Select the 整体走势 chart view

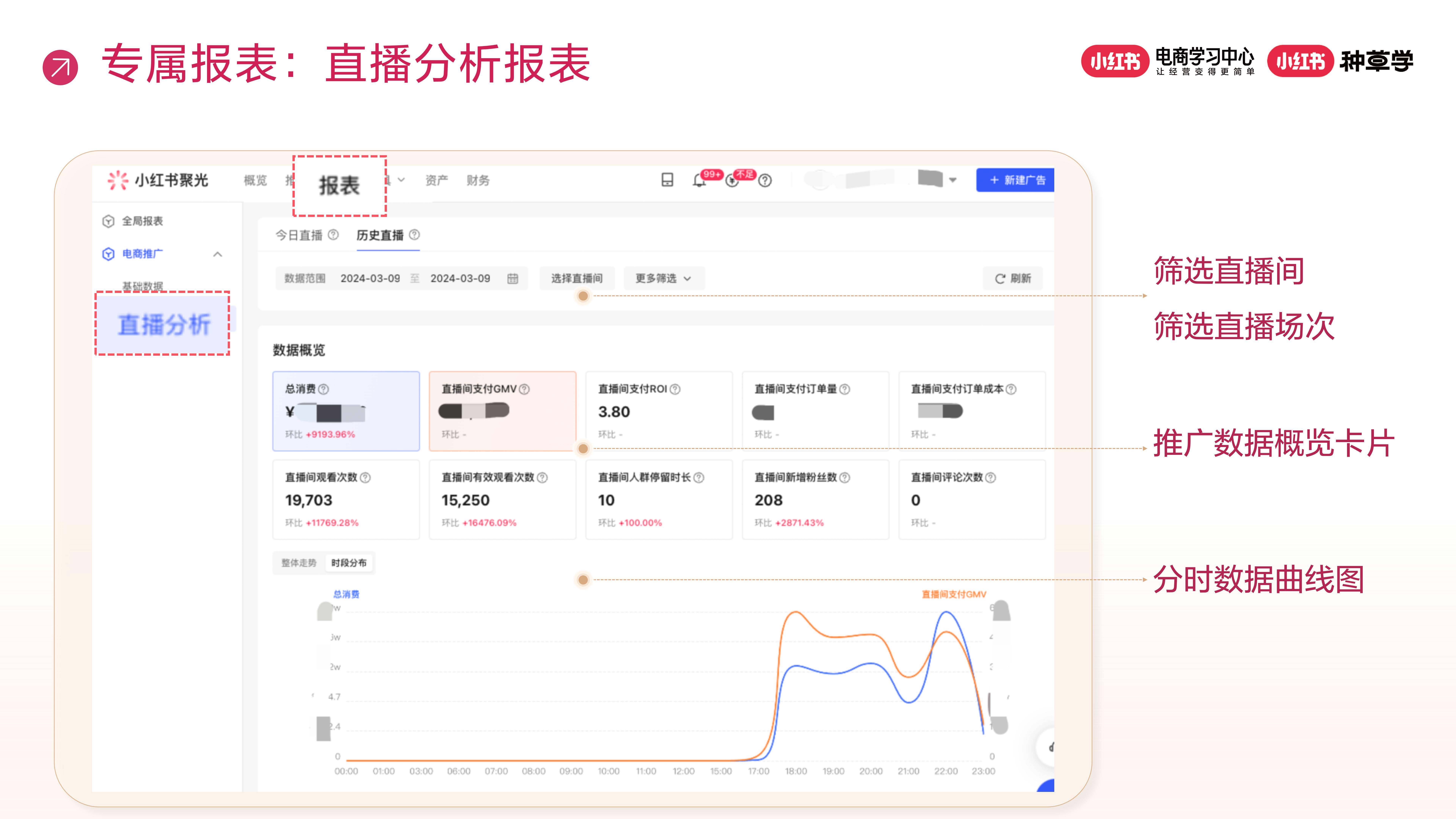299,563
